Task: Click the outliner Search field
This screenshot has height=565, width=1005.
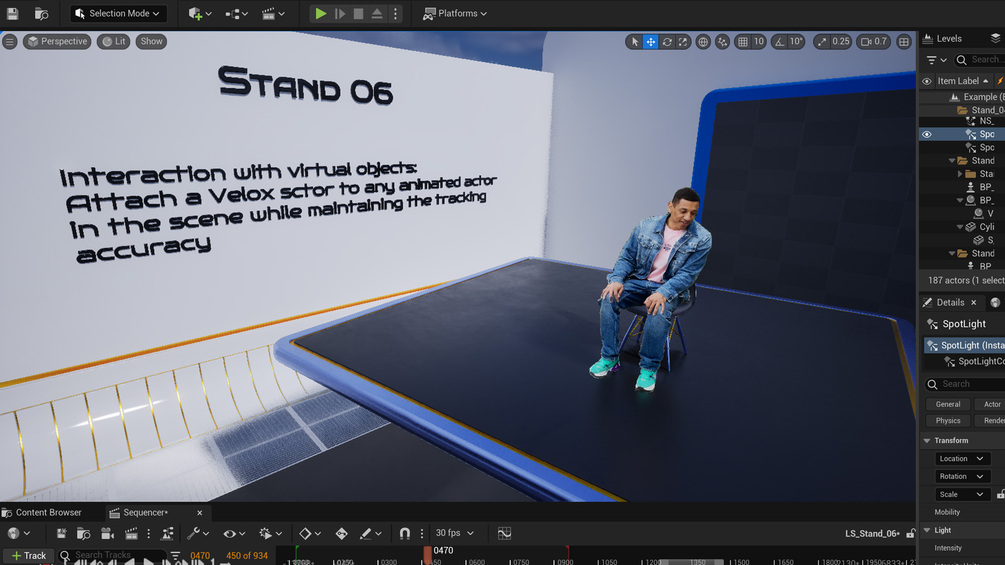Action: 980,60
